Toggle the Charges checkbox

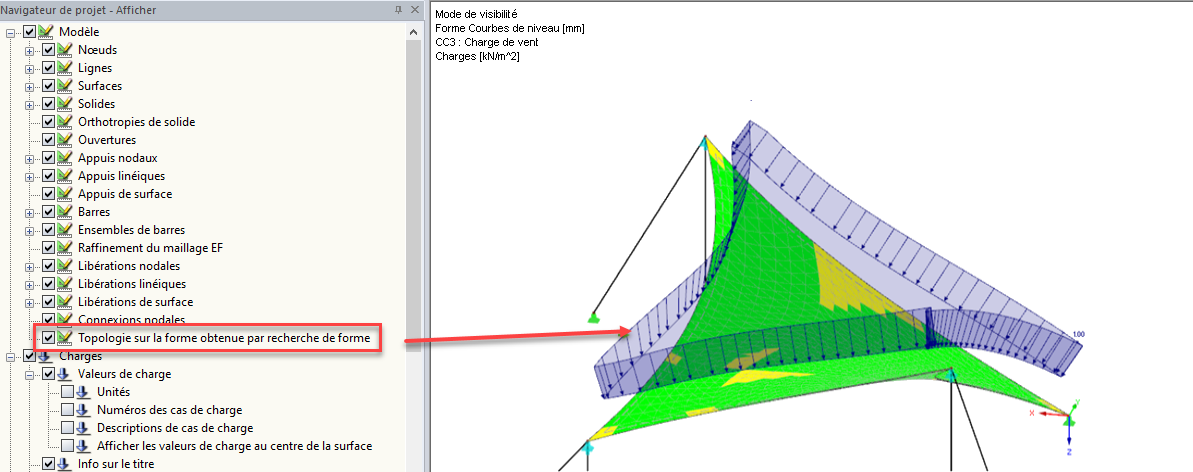(x=30, y=356)
